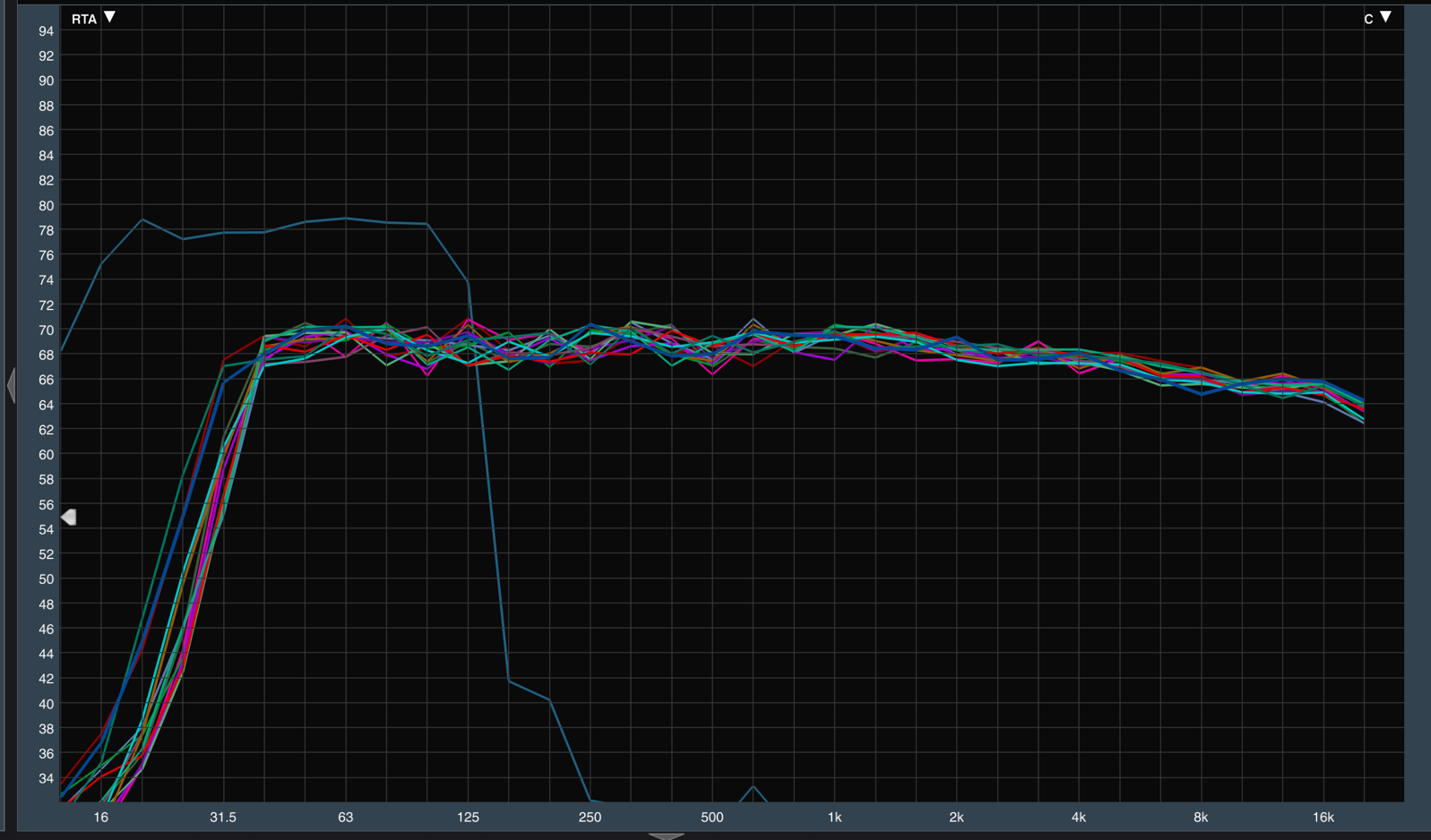Expand the left side panel arrow
Image resolution: width=1431 pixels, height=840 pixels.
click(x=11, y=386)
